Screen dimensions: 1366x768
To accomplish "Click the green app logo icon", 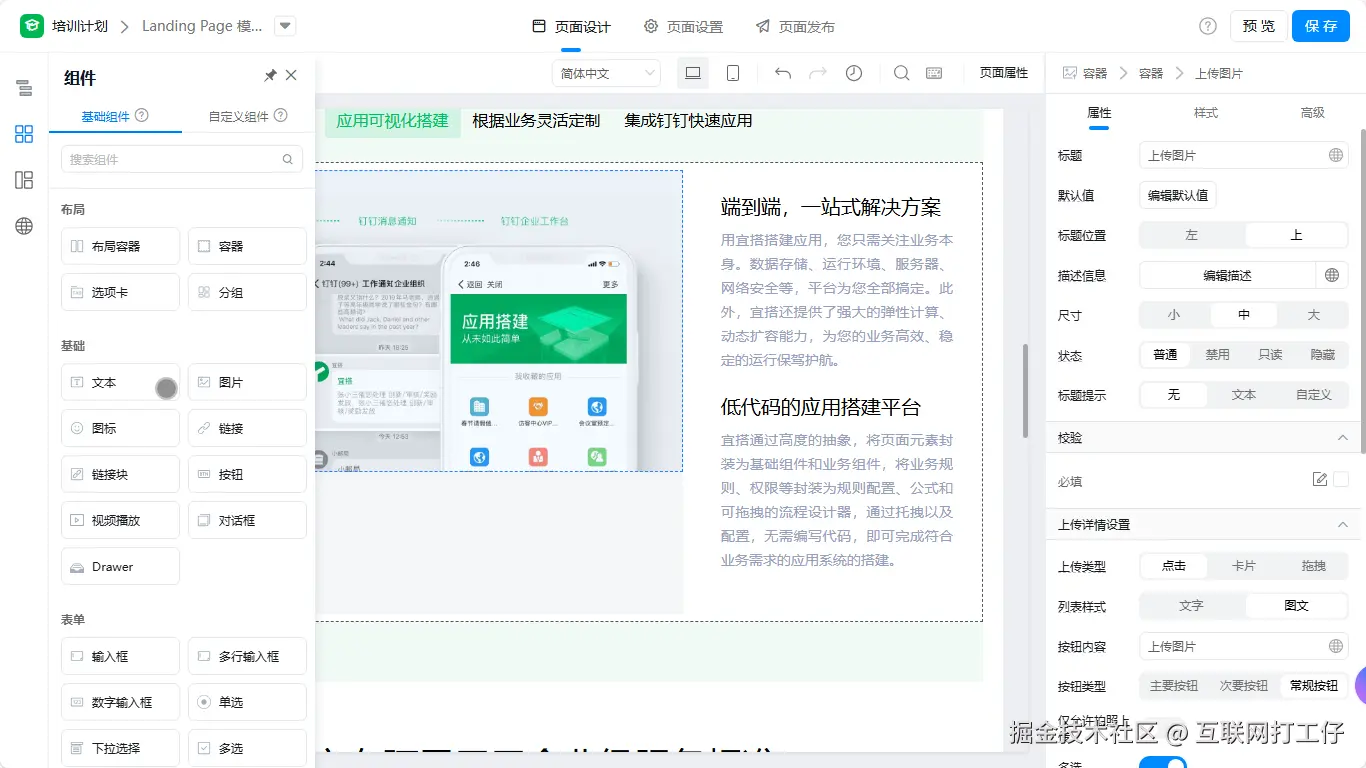I will click(32, 26).
